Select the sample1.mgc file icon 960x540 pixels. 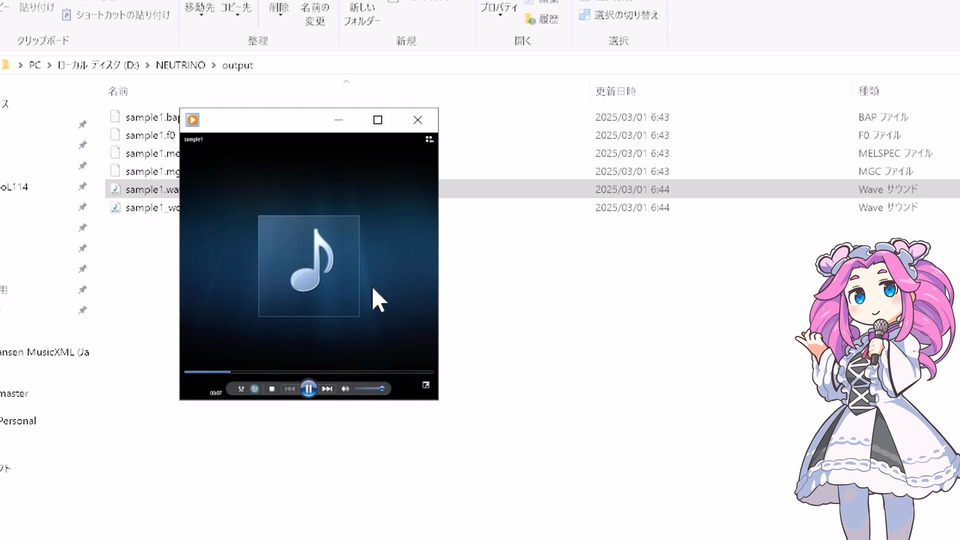(115, 171)
